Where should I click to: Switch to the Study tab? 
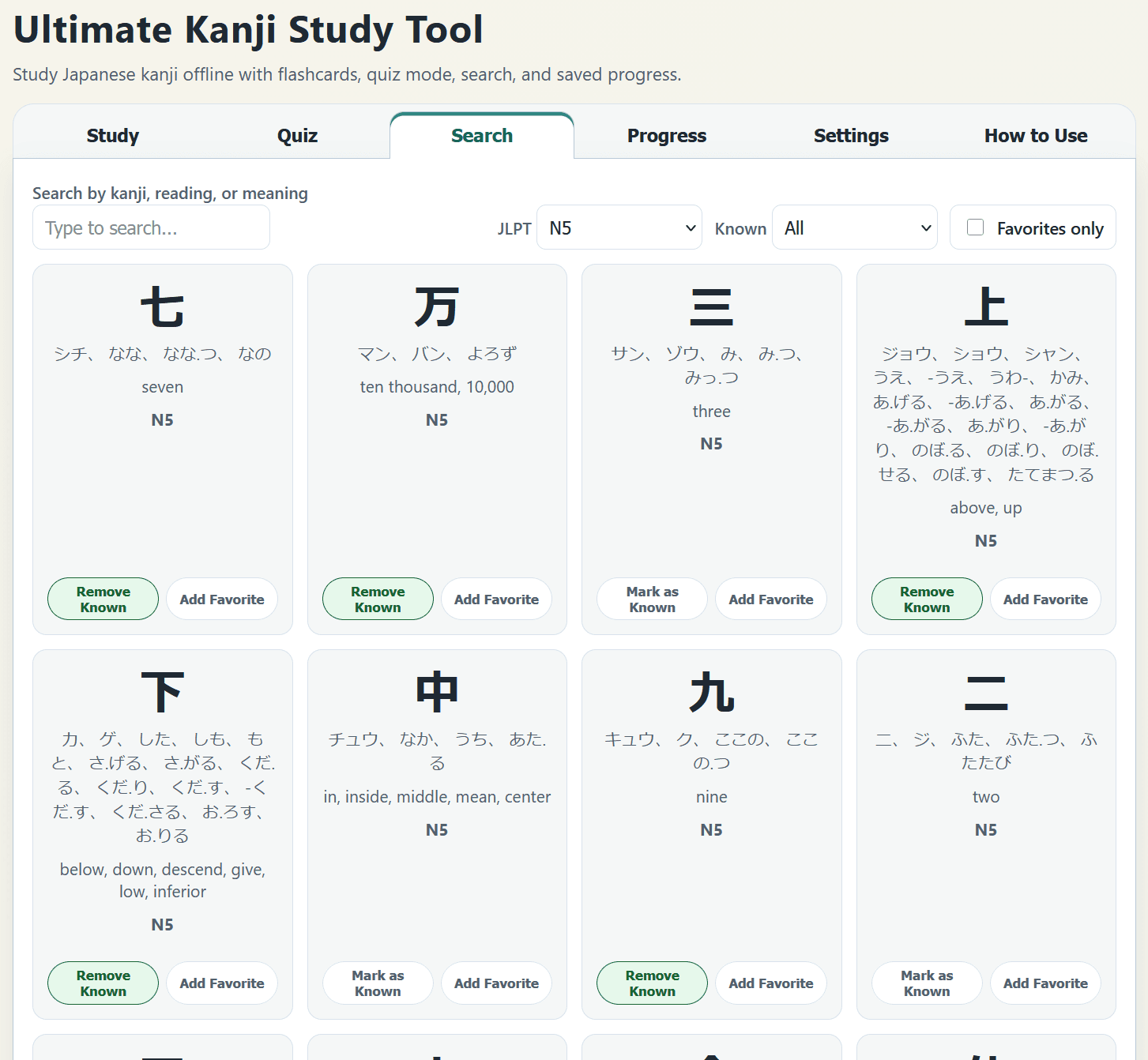point(113,136)
